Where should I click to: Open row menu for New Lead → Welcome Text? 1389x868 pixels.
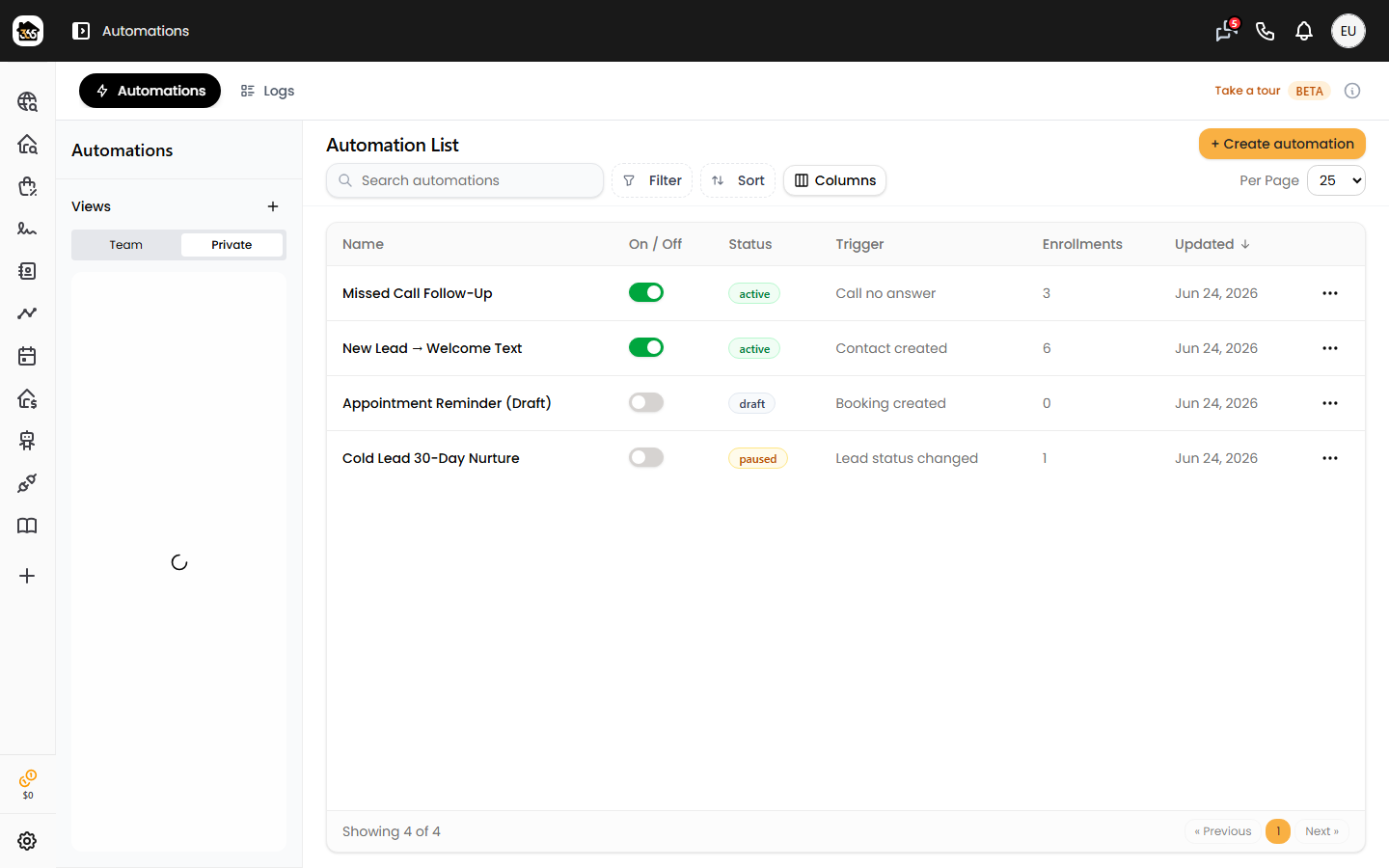point(1330,348)
